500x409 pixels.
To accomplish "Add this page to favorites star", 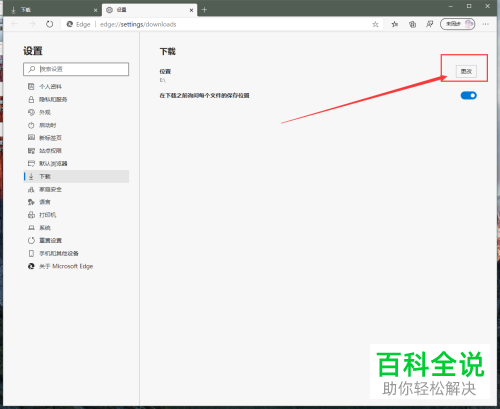I will click(x=375, y=24).
